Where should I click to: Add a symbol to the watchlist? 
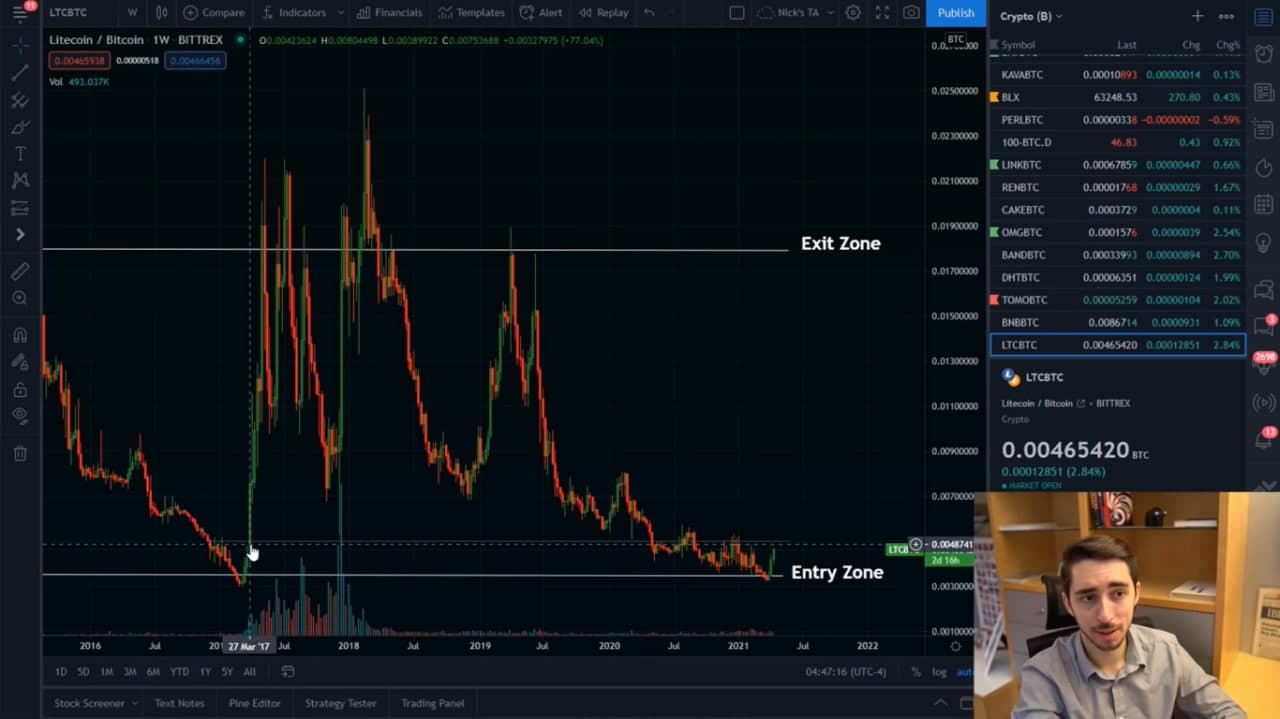tap(1197, 16)
